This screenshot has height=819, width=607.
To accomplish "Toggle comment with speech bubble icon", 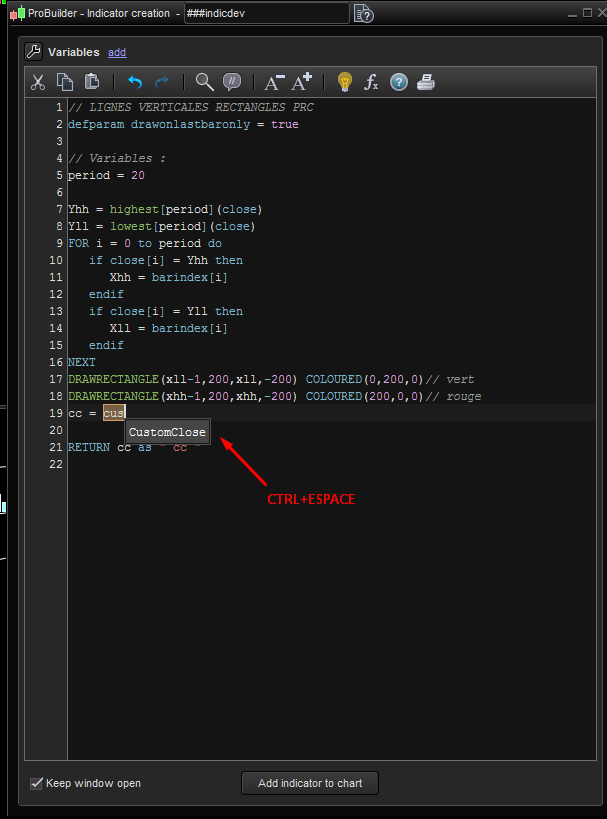I will click(x=232, y=82).
